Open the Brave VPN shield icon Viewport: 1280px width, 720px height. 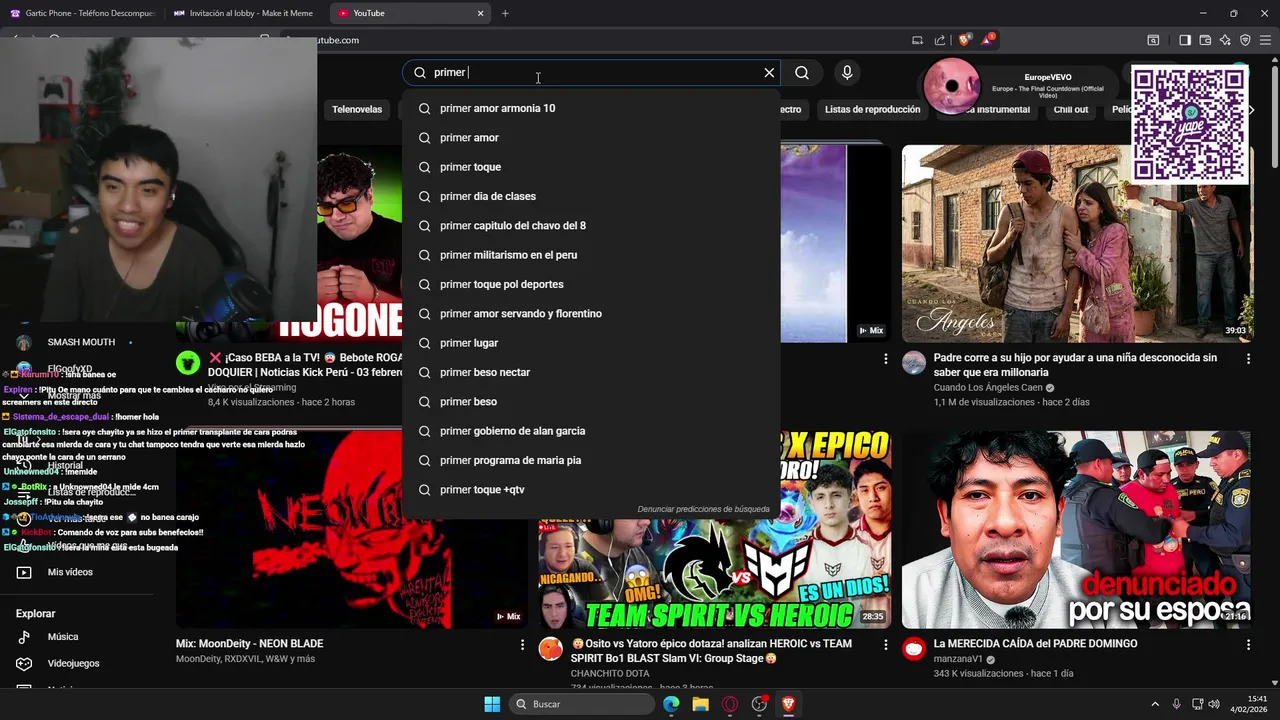click(1245, 40)
